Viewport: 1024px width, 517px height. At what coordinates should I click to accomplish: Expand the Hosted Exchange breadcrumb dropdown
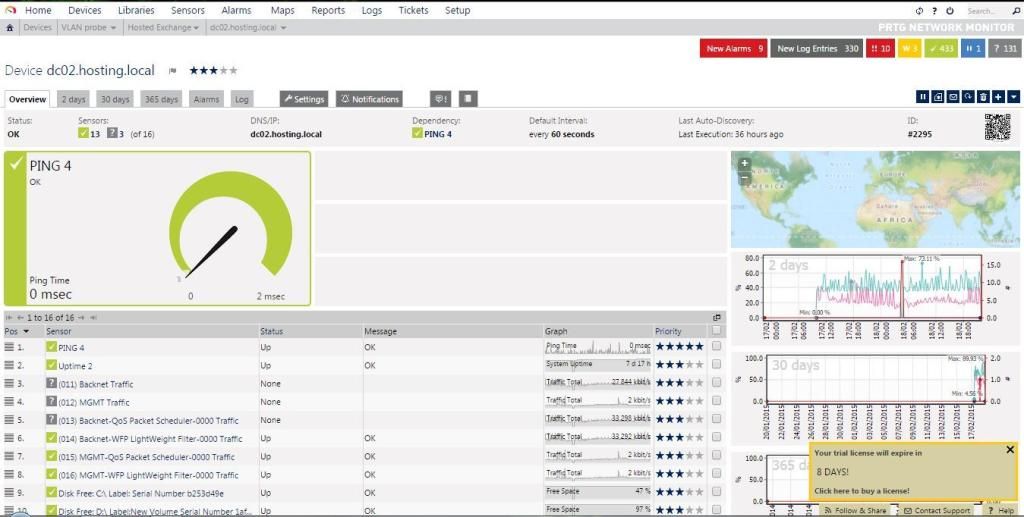tap(197, 28)
